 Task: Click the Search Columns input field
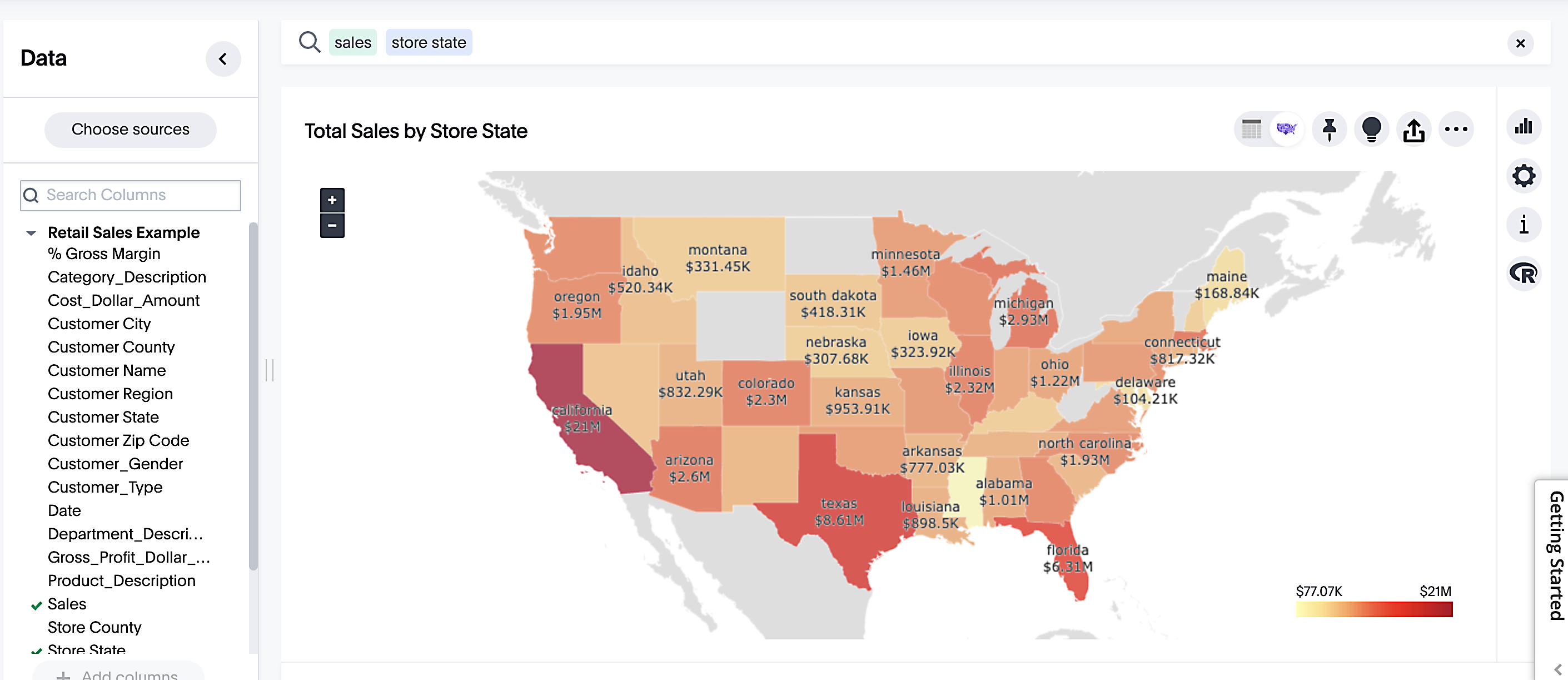point(130,195)
